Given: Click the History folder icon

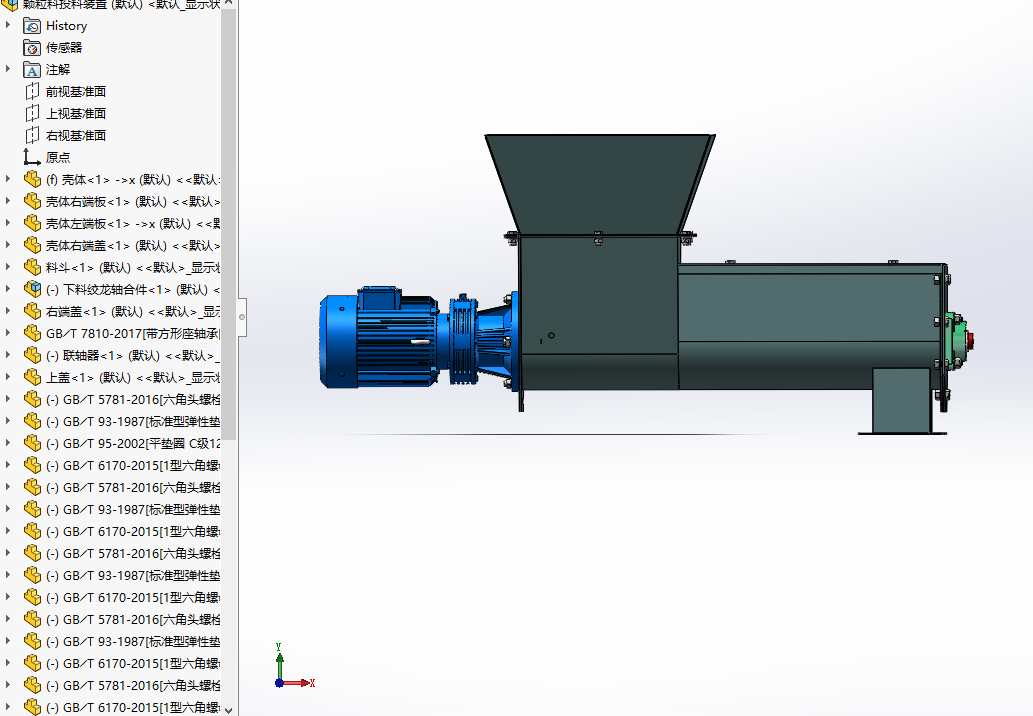Looking at the screenshot, I should click(32, 26).
